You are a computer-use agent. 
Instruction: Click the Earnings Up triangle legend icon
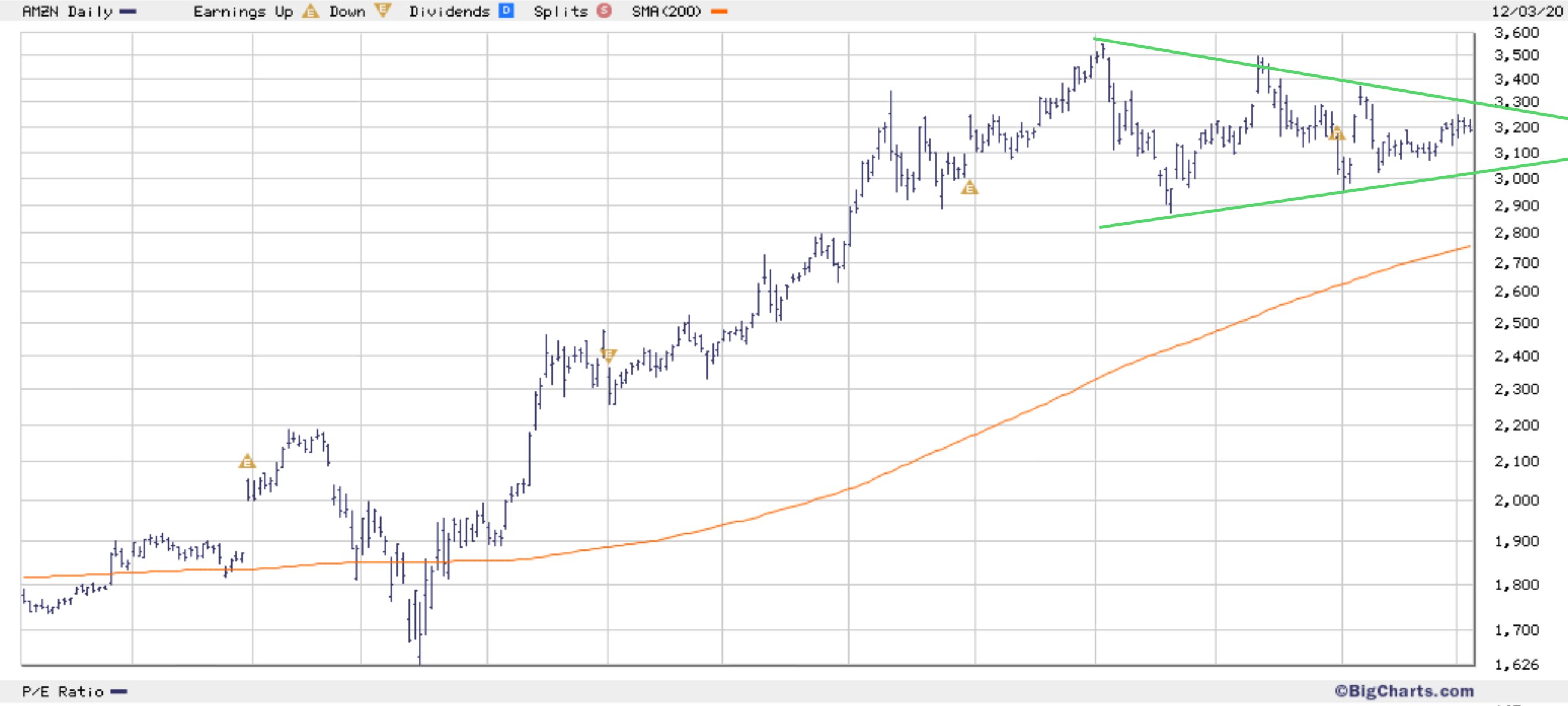click(x=311, y=11)
